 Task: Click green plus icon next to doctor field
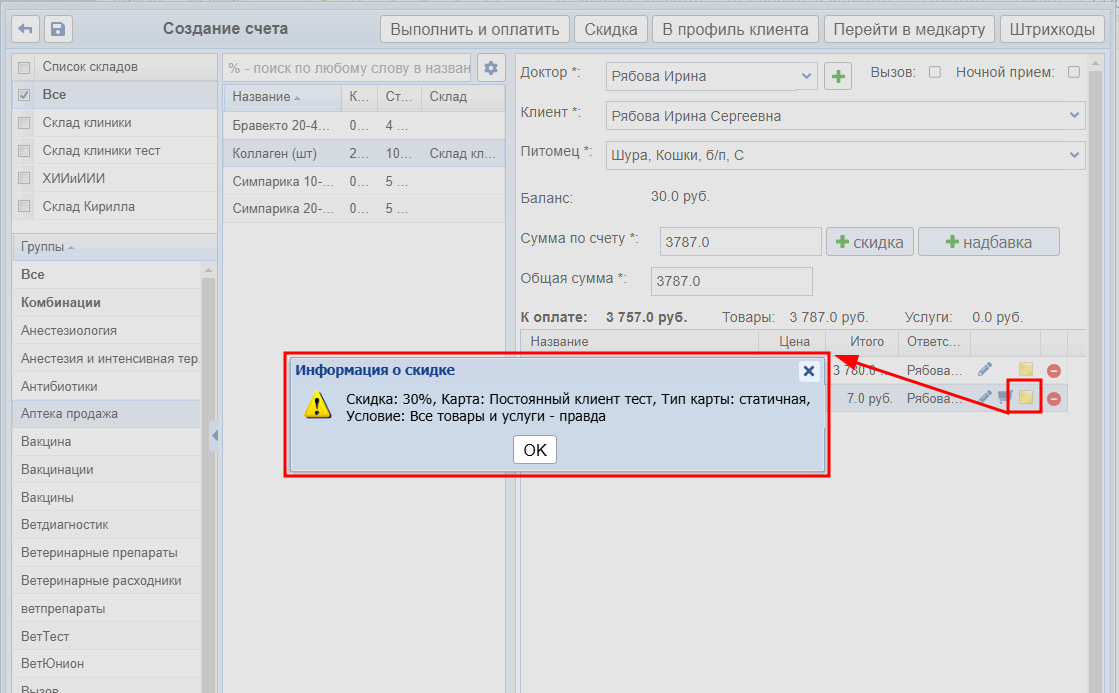click(837, 76)
